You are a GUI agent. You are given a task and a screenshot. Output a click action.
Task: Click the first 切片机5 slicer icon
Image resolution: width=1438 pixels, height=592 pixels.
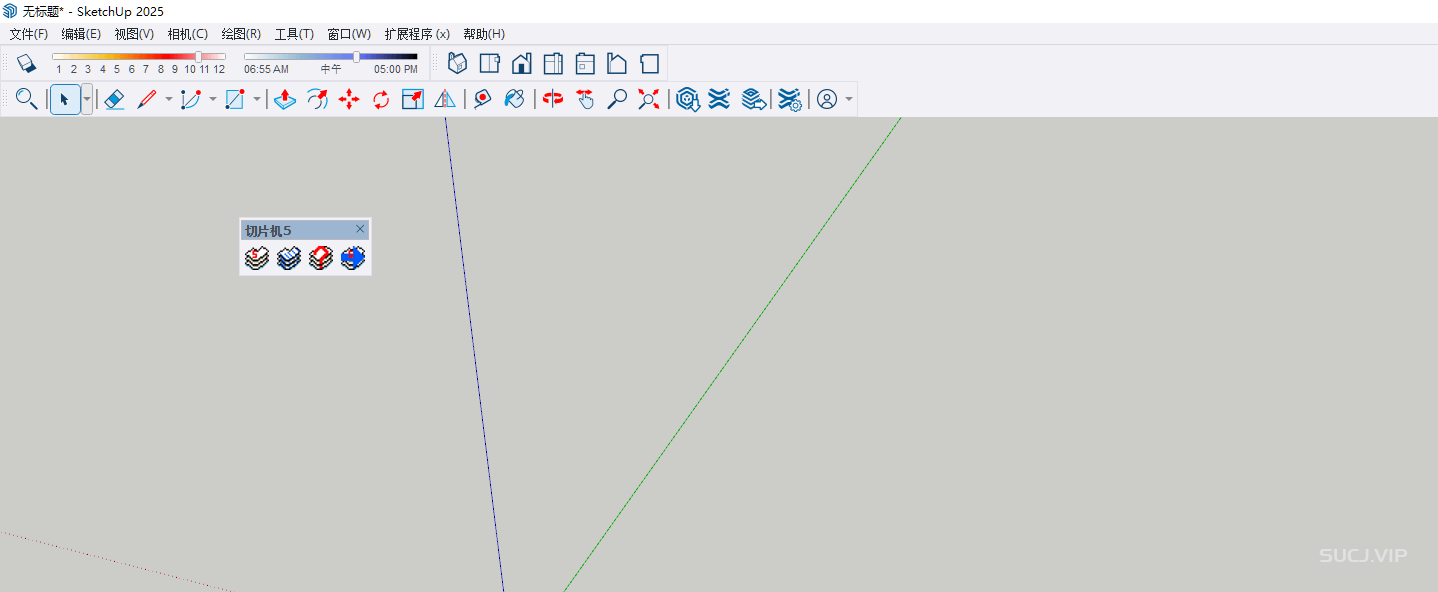(x=257, y=258)
